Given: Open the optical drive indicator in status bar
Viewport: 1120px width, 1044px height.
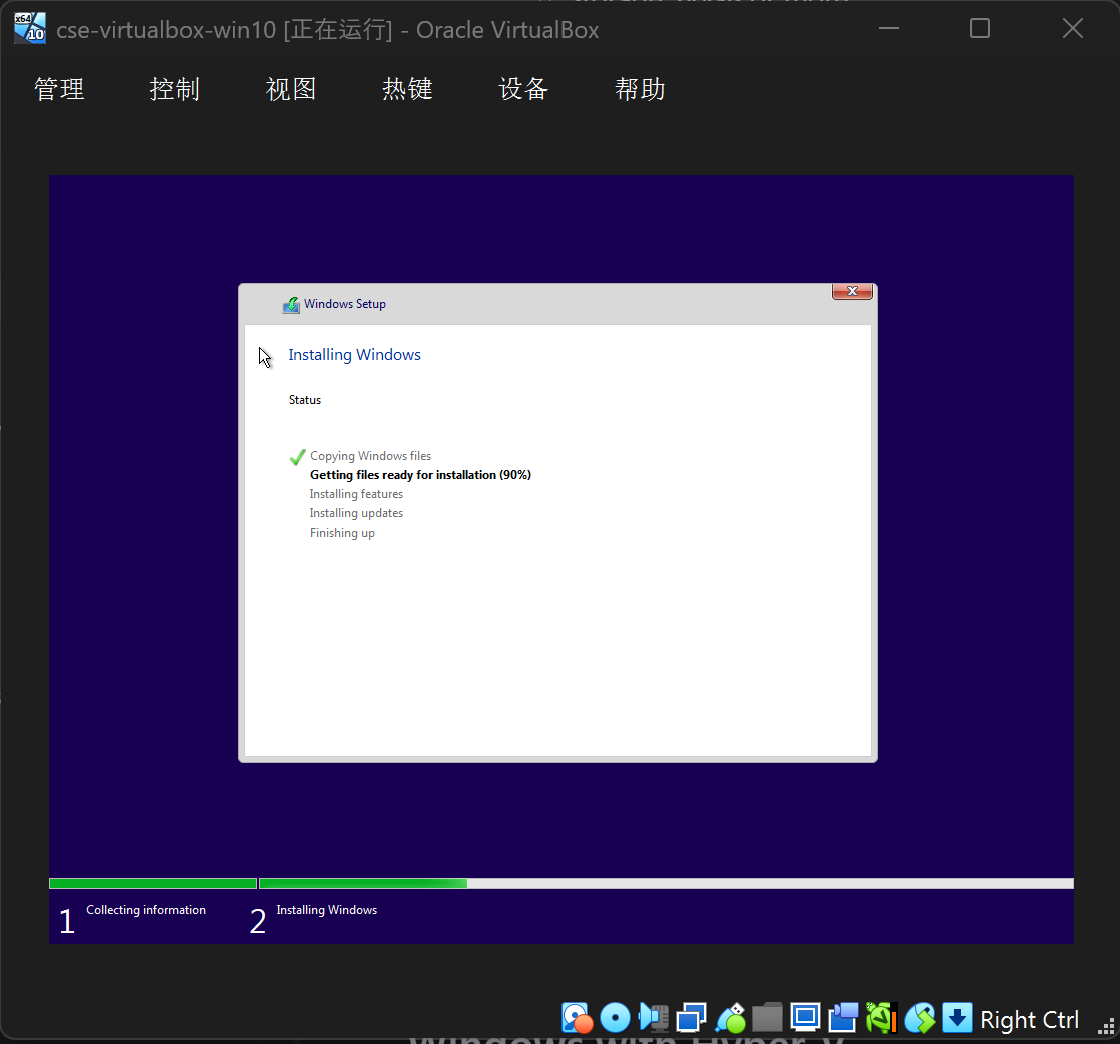Looking at the screenshot, I should tap(615, 1018).
